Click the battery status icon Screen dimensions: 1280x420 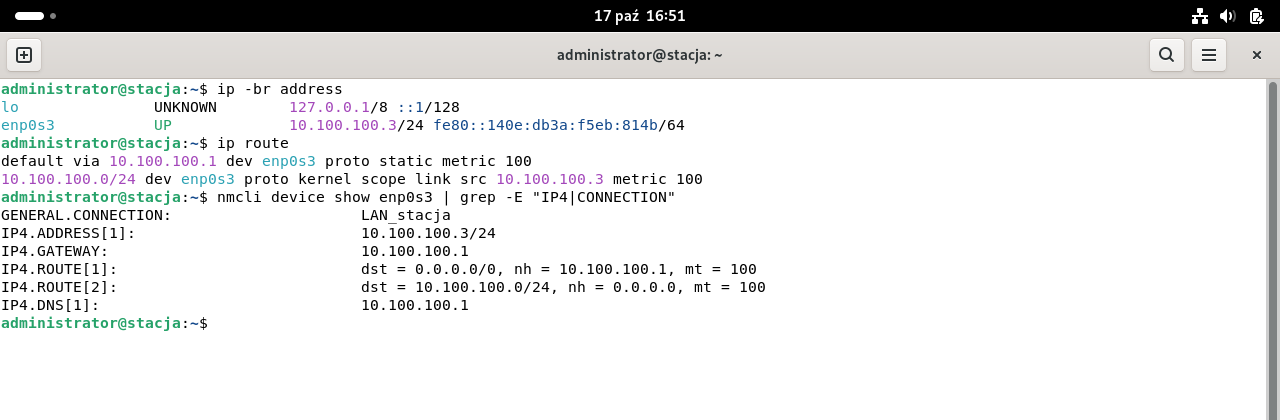pyautogui.click(x=1256, y=16)
